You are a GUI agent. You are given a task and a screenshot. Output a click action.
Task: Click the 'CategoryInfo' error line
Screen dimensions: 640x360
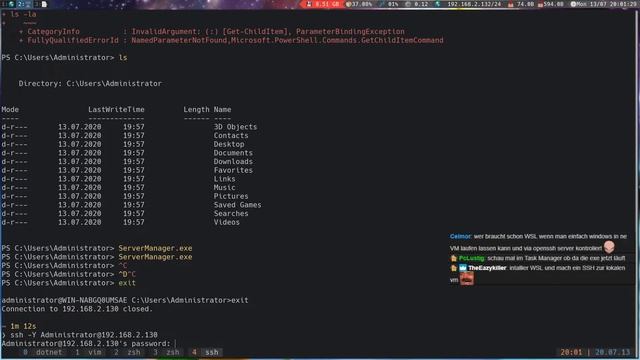212,31
